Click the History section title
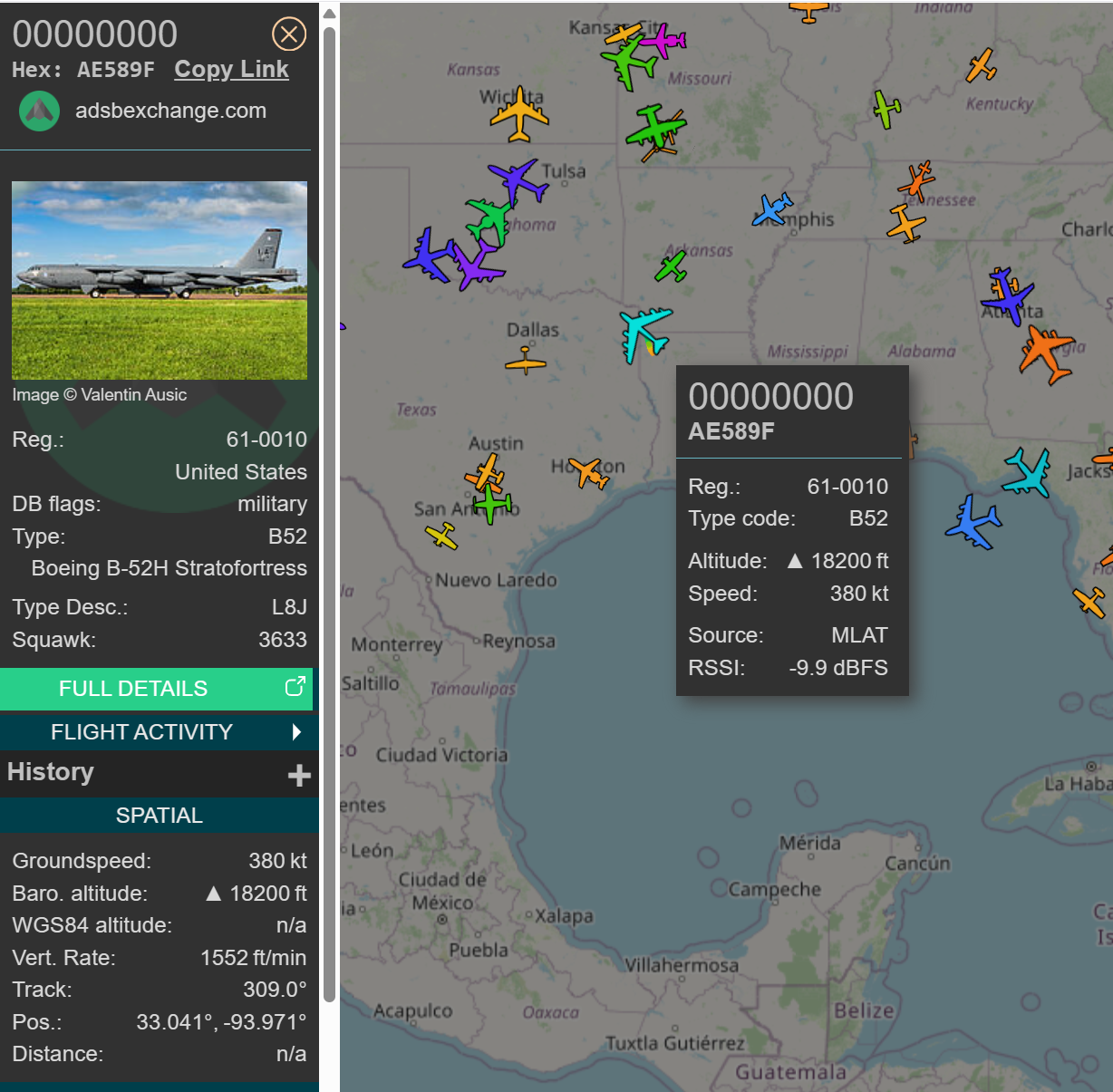The height and width of the screenshot is (1092, 1113). click(51, 772)
